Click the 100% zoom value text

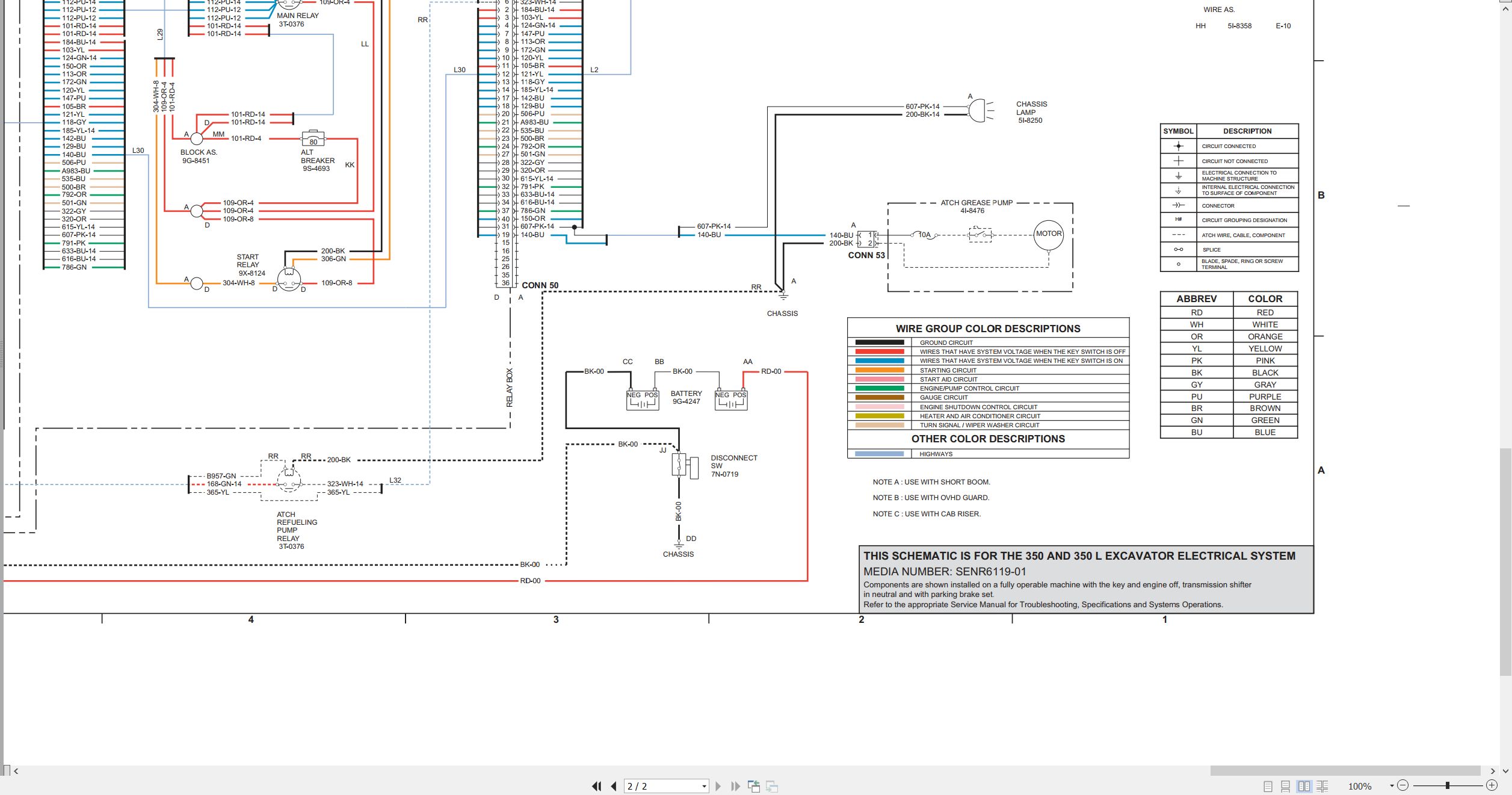tap(1360, 787)
